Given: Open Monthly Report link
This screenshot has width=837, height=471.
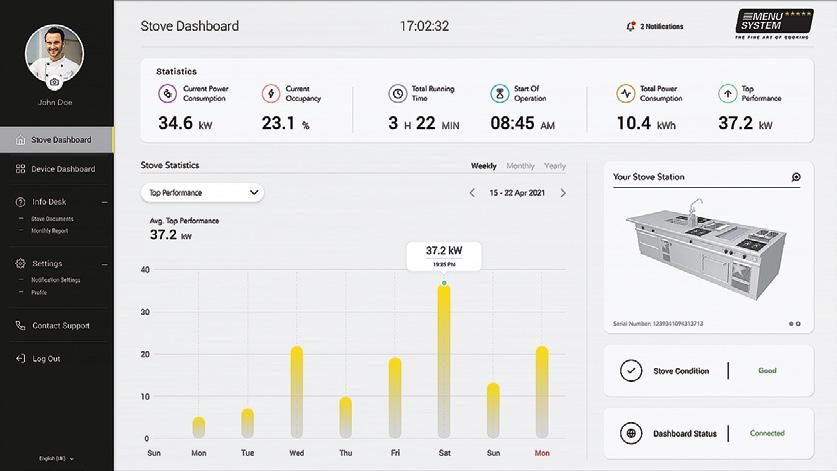Looking at the screenshot, I should click(x=50, y=231).
